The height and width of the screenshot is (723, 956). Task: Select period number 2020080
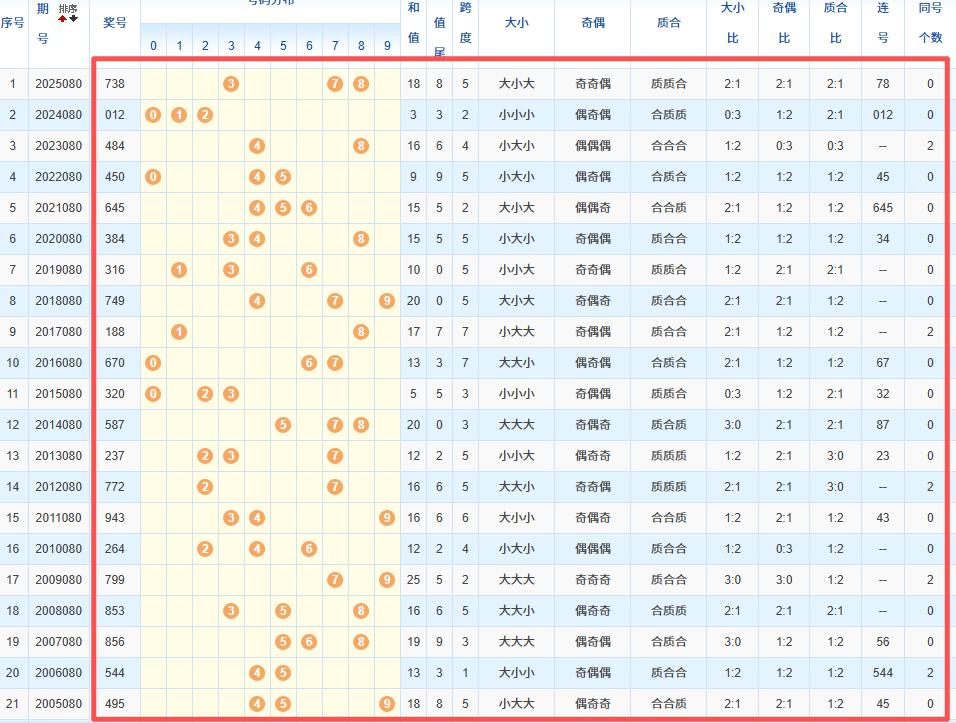57,239
